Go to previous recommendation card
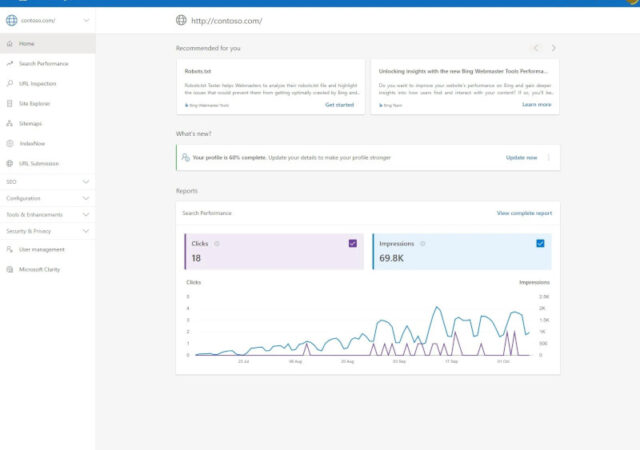Image resolution: width=640 pixels, height=450 pixels. (x=536, y=48)
